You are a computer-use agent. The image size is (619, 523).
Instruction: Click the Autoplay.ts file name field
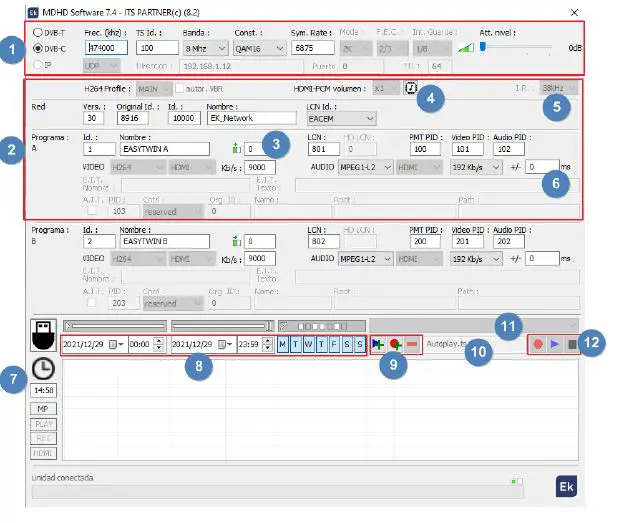pos(475,344)
